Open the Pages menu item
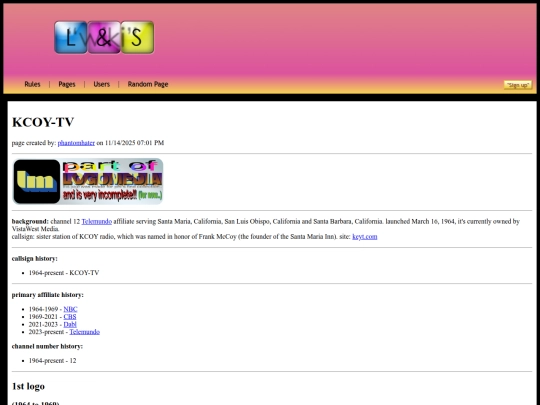The height and width of the screenshot is (405, 540). click(x=67, y=84)
